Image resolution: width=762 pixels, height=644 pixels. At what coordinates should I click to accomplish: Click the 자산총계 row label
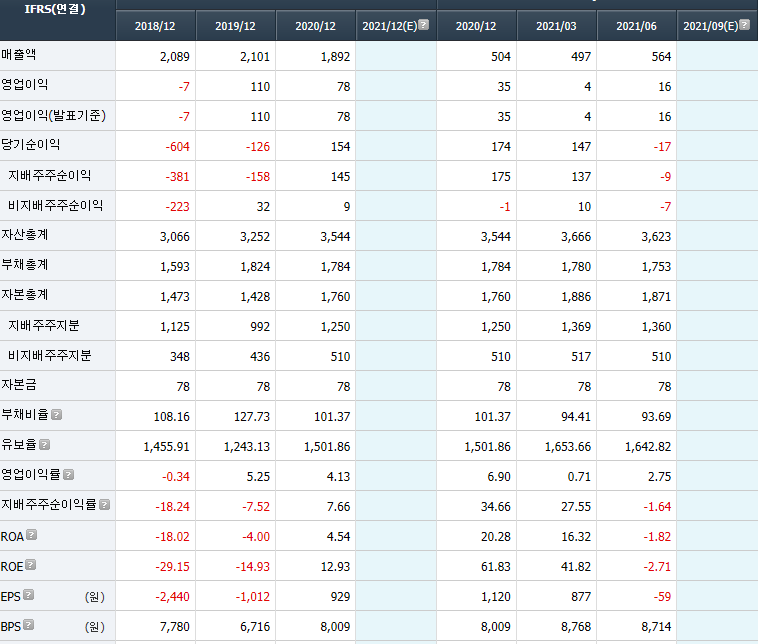click(25, 235)
